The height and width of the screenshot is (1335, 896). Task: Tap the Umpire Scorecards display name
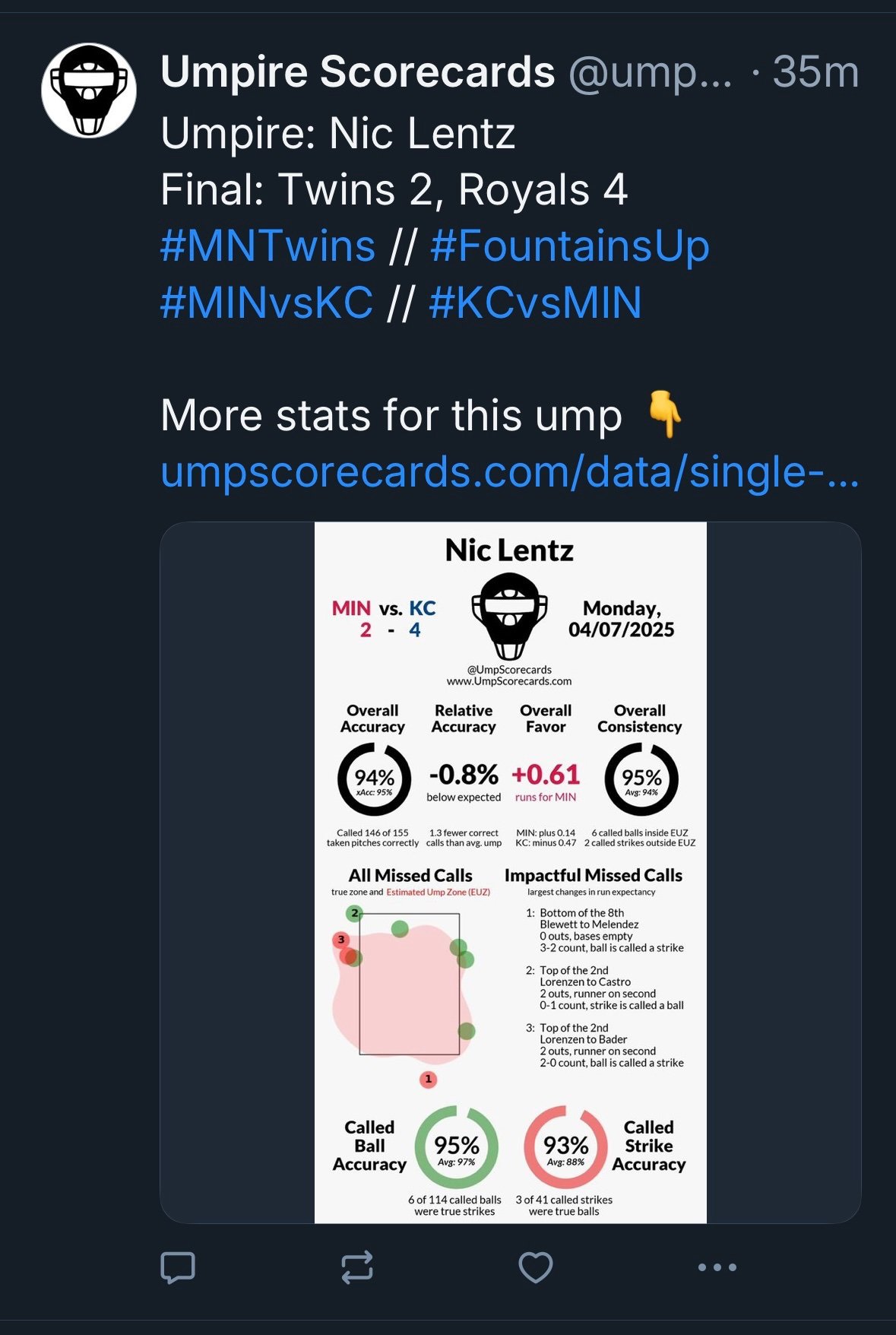[x=357, y=72]
